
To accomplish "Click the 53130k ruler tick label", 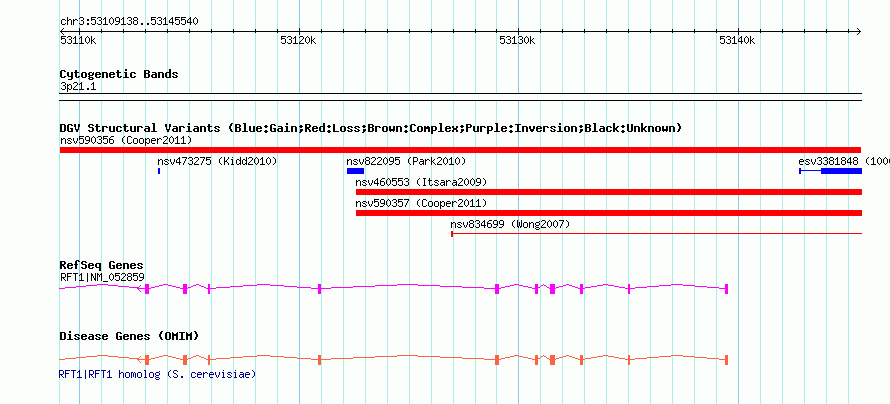I will point(517,40).
